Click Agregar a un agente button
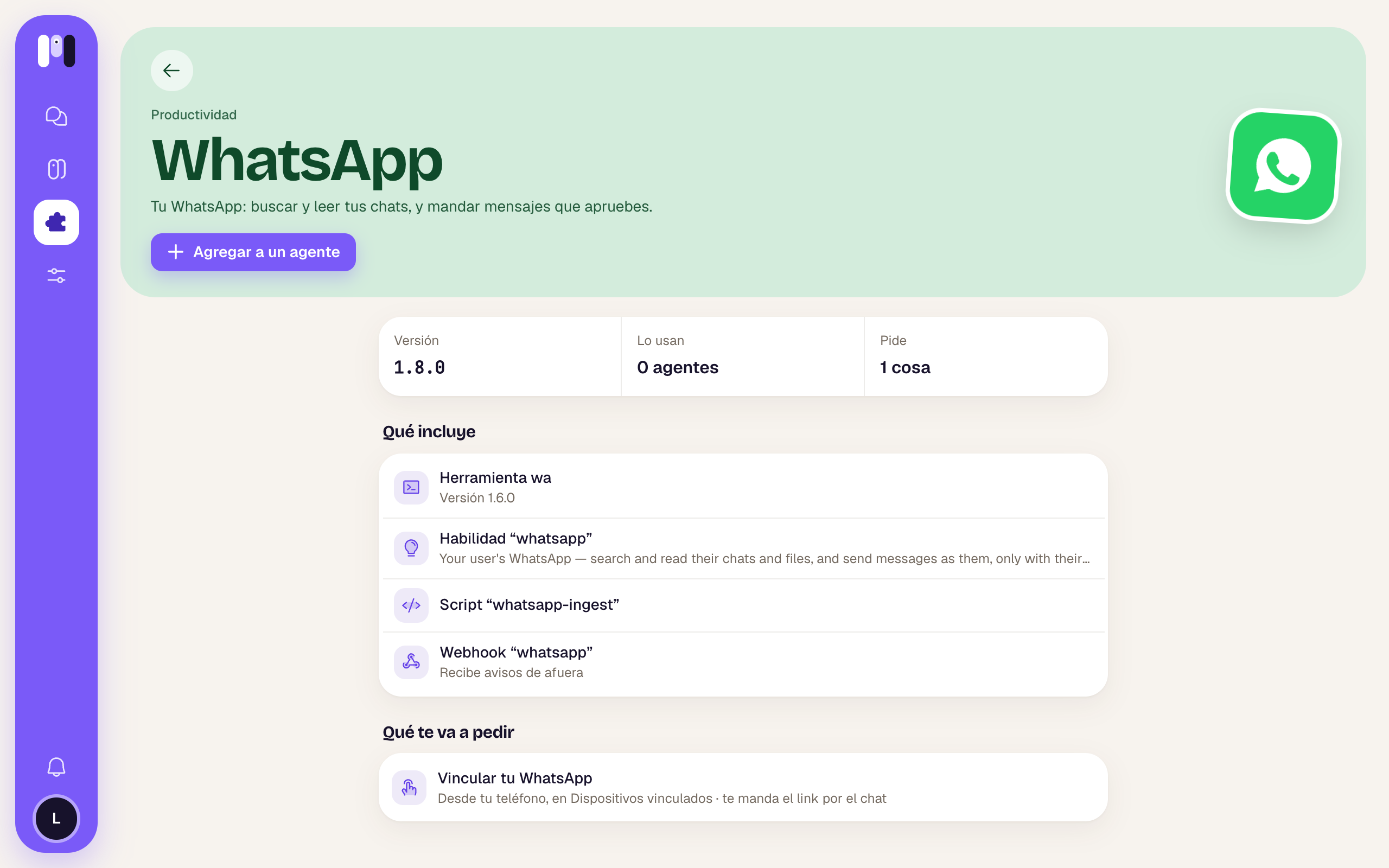Viewport: 1389px width, 868px height. tap(253, 252)
